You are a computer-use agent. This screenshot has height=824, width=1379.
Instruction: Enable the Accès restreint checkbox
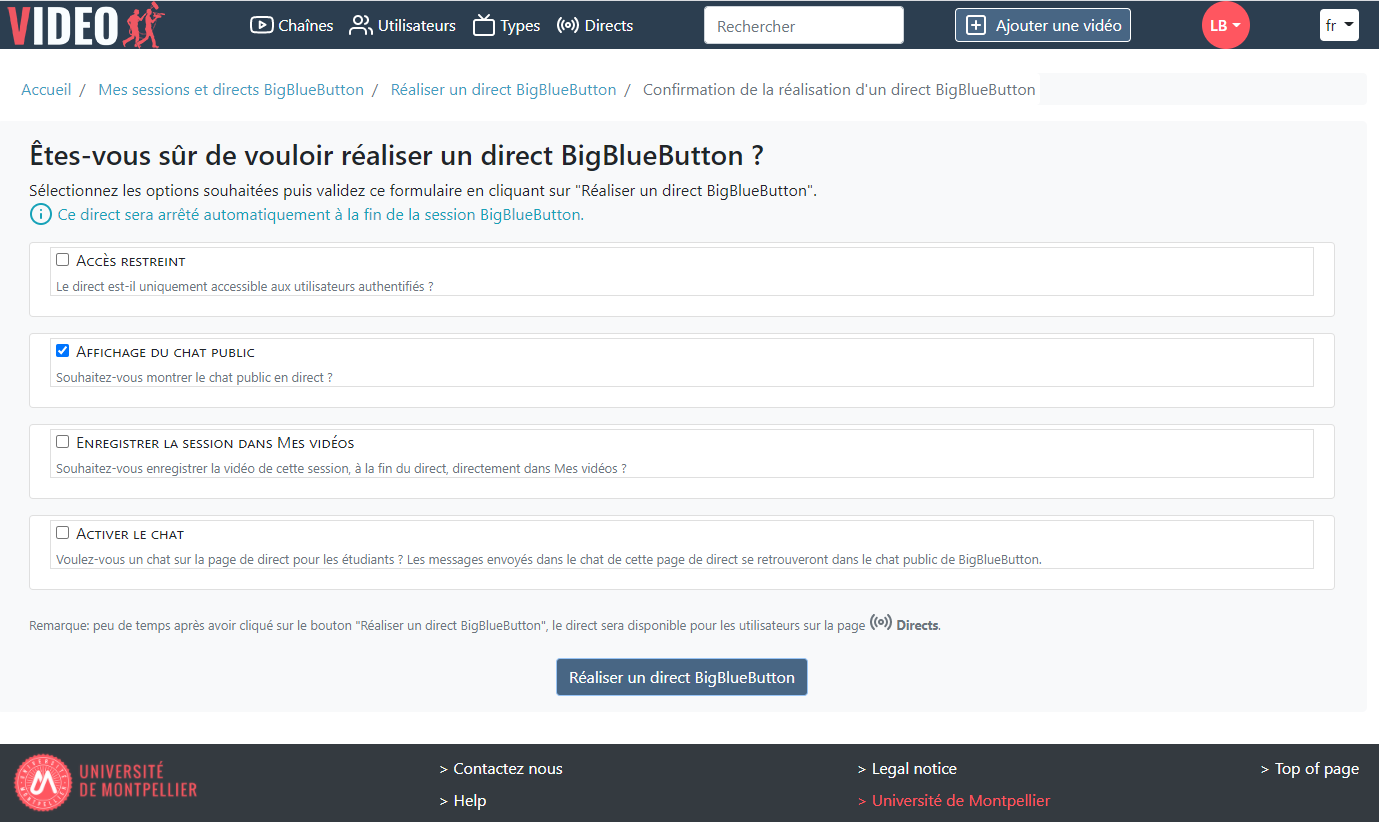click(63, 260)
